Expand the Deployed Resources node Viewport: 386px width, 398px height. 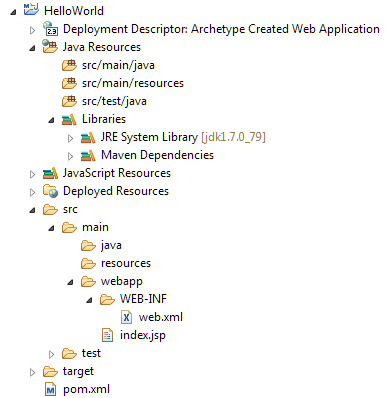32,192
